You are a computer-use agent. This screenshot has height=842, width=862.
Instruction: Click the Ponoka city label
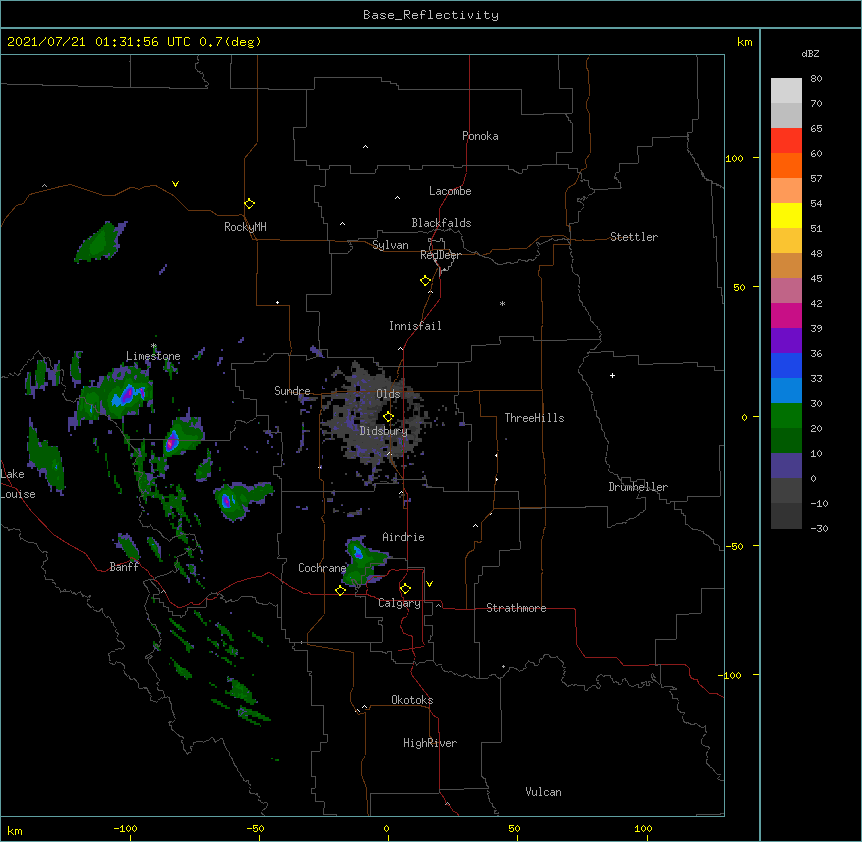[x=480, y=136]
